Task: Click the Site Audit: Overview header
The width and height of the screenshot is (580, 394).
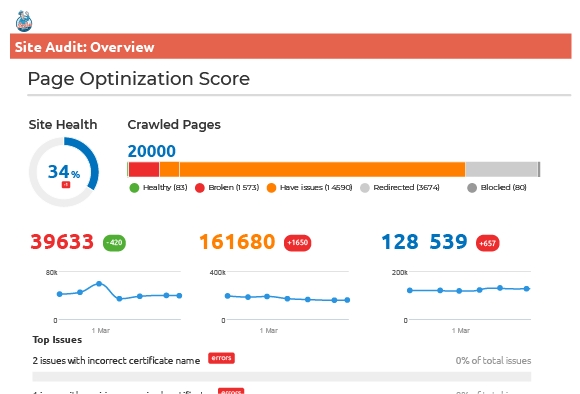Action: 290,47
